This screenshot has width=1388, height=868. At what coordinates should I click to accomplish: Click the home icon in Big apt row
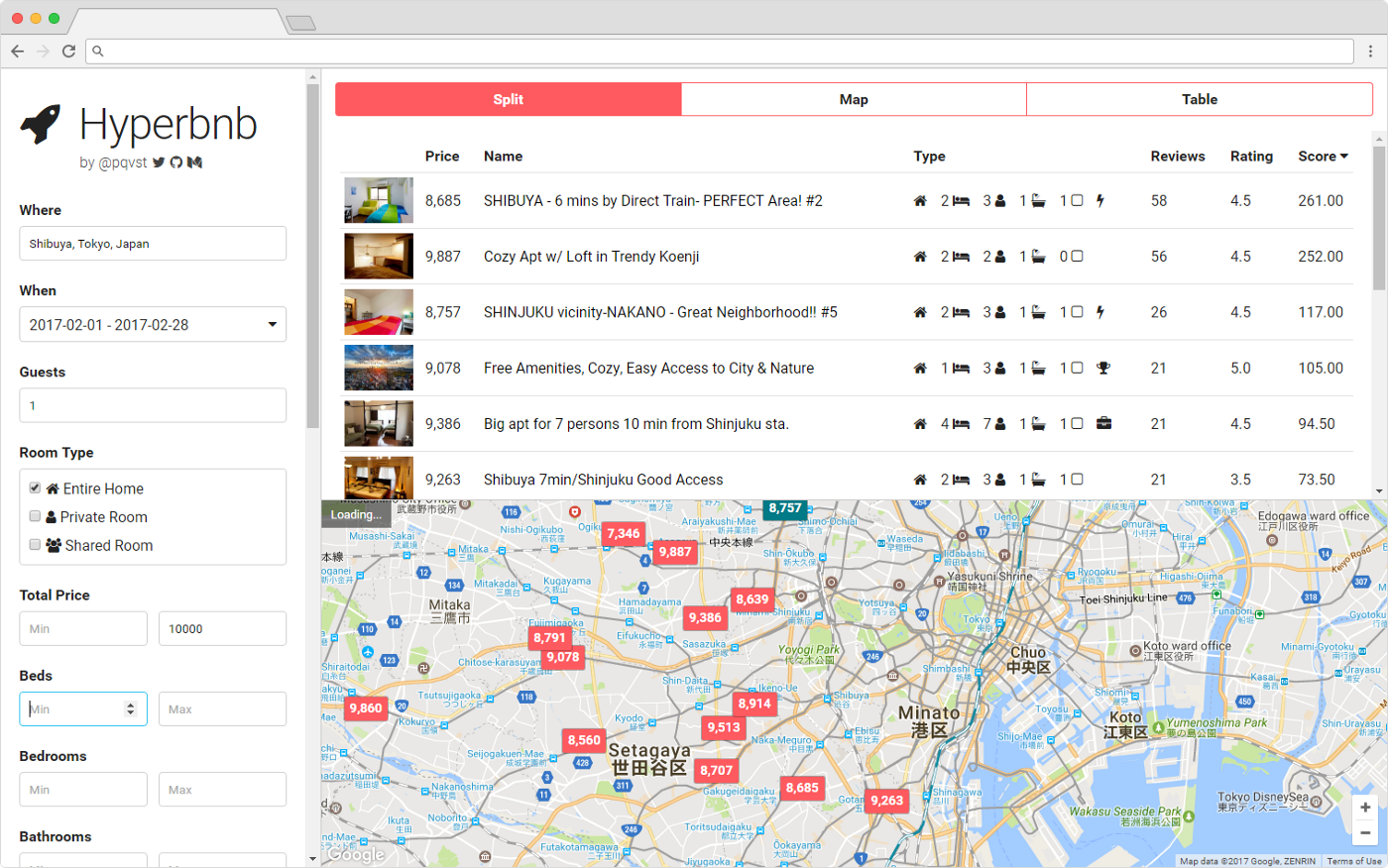pos(920,424)
